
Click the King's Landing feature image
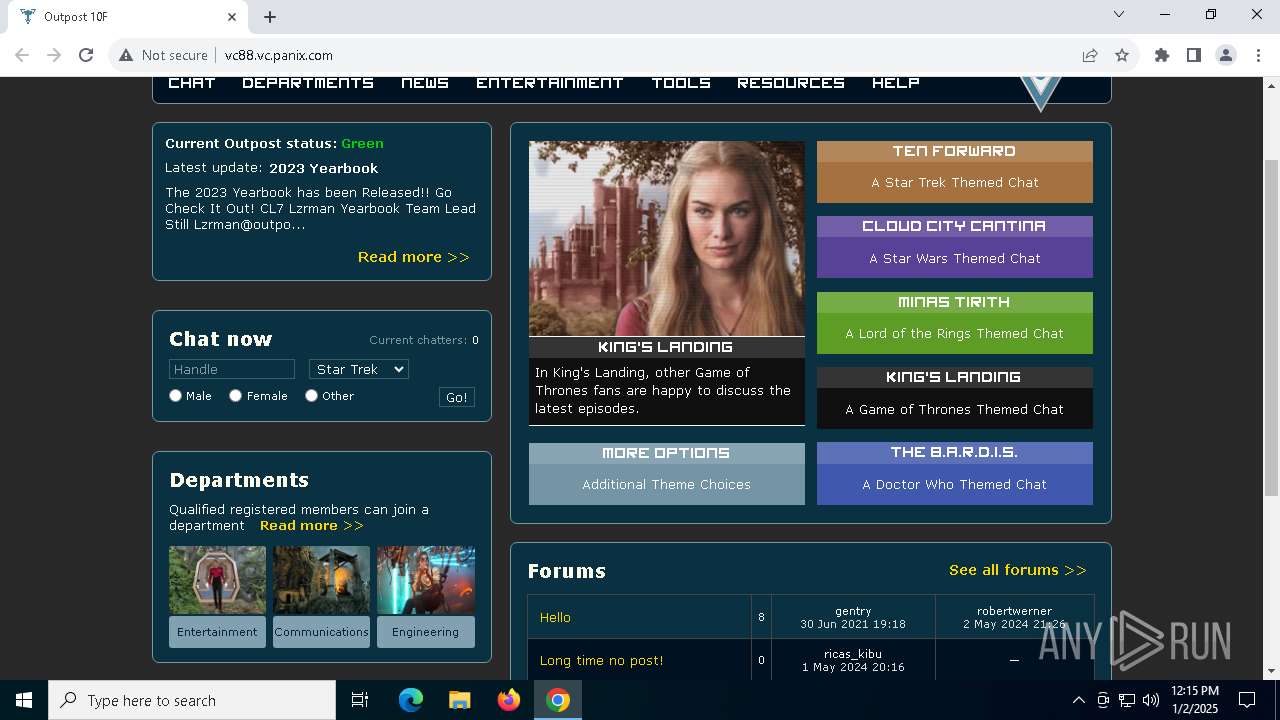(667, 238)
